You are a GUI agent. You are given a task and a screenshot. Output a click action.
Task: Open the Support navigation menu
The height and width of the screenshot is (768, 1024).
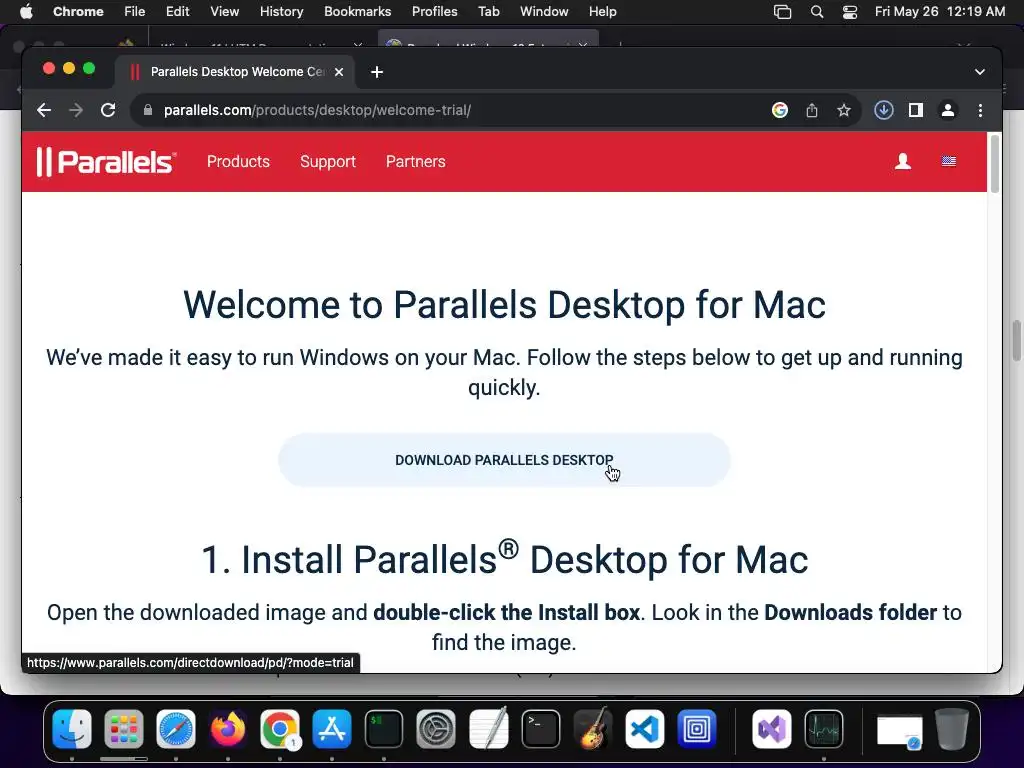328,161
